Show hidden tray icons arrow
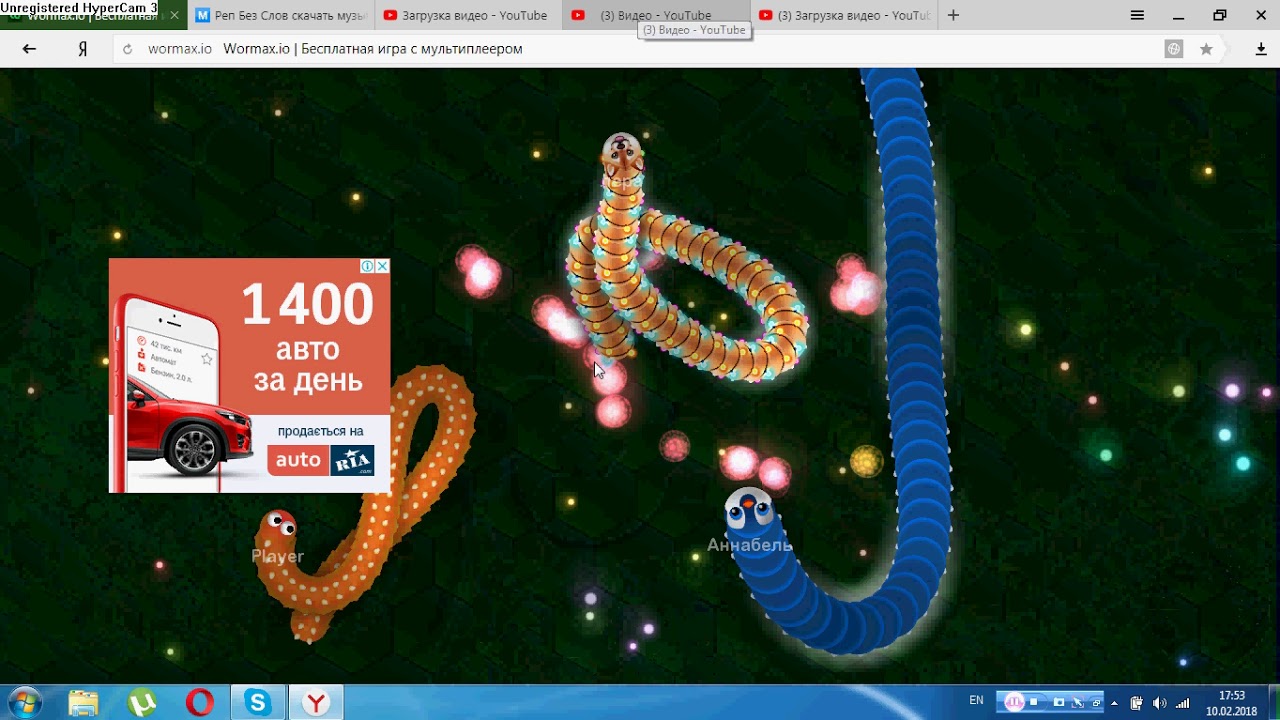1280x720 pixels. [1114, 702]
